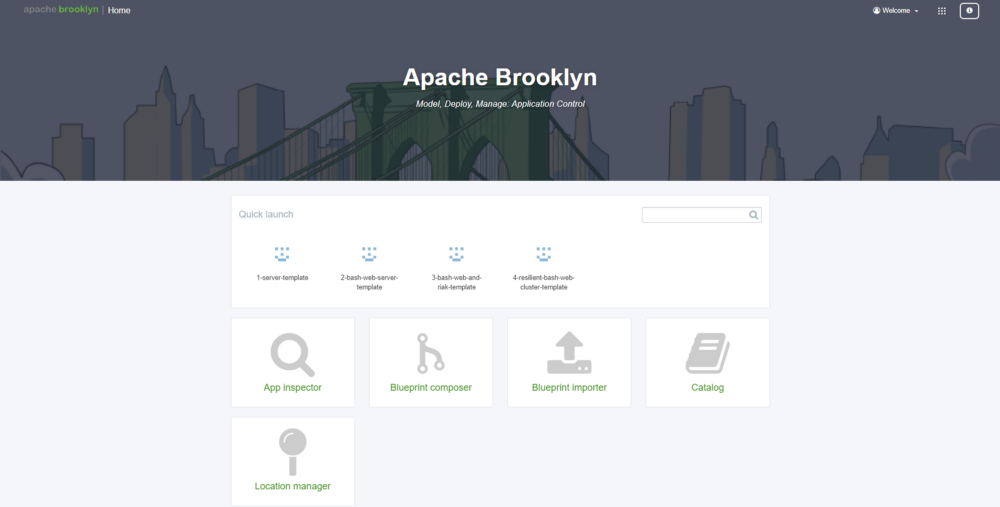The width and height of the screenshot is (1000, 507).
Task: Click the Quick launch heading
Action: [266, 214]
